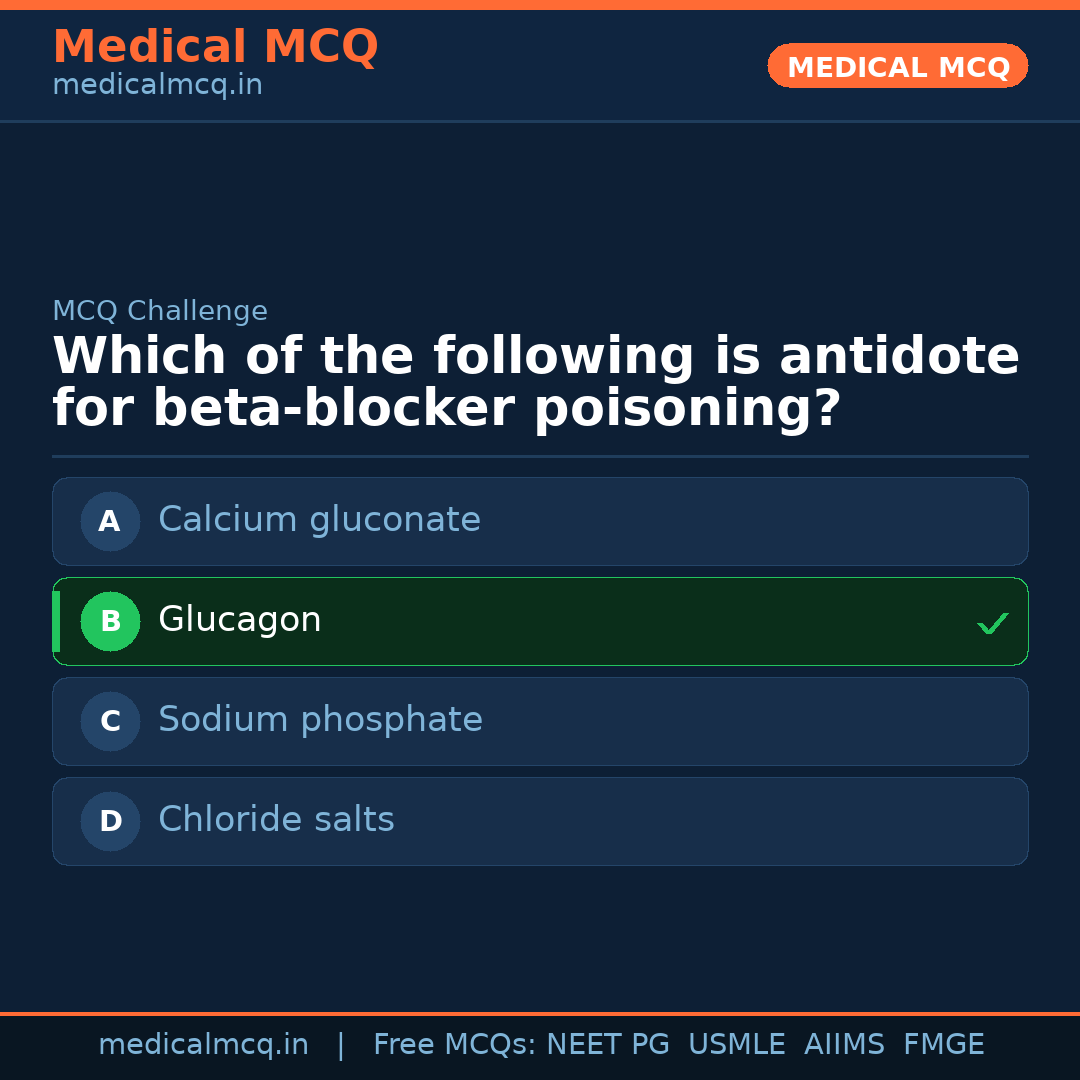The height and width of the screenshot is (1080, 1080).
Task: Open the medicalmcq.in link in the footer
Action: coord(203,1045)
